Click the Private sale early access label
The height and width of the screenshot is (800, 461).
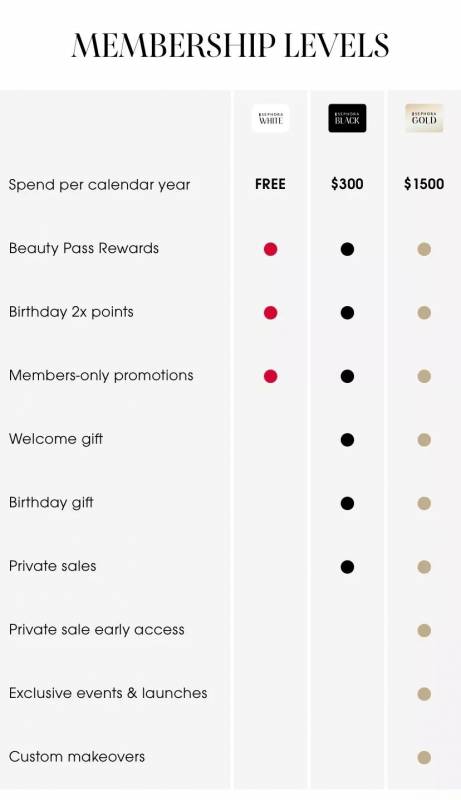point(97,630)
